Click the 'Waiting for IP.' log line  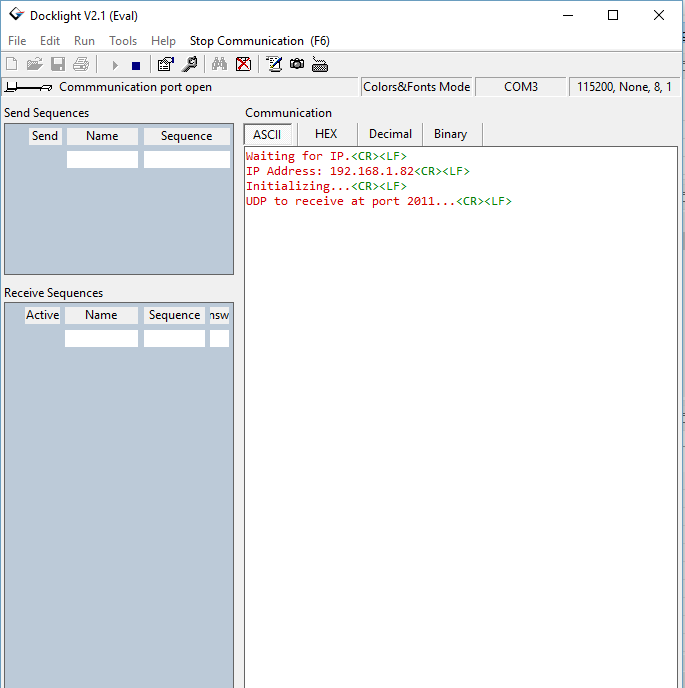[x=326, y=156]
